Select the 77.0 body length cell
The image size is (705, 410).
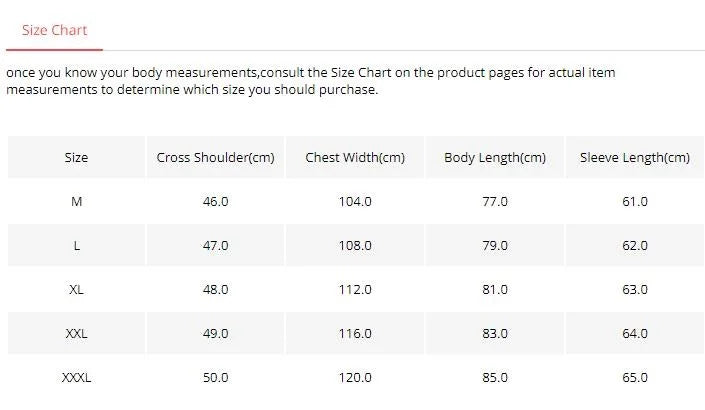tap(495, 201)
